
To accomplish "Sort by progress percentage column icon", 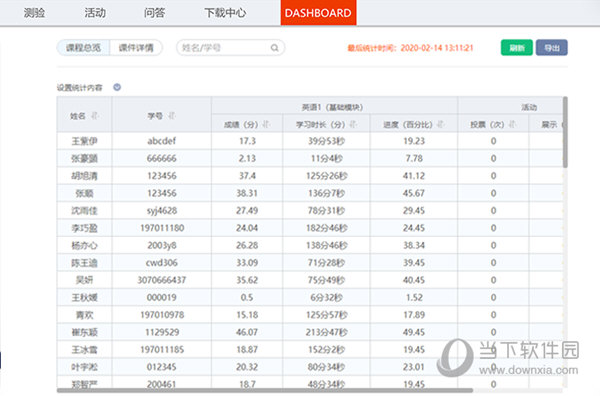I will click(441, 124).
